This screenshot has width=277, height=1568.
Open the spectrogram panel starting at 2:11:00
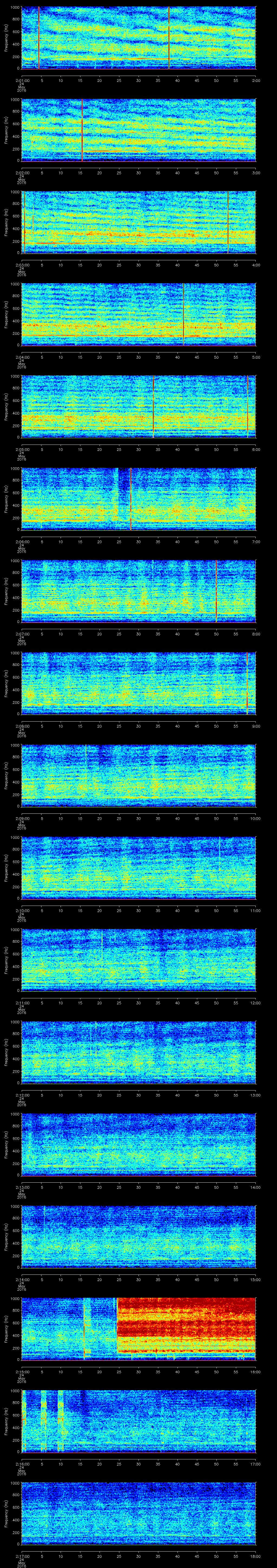click(x=139, y=960)
